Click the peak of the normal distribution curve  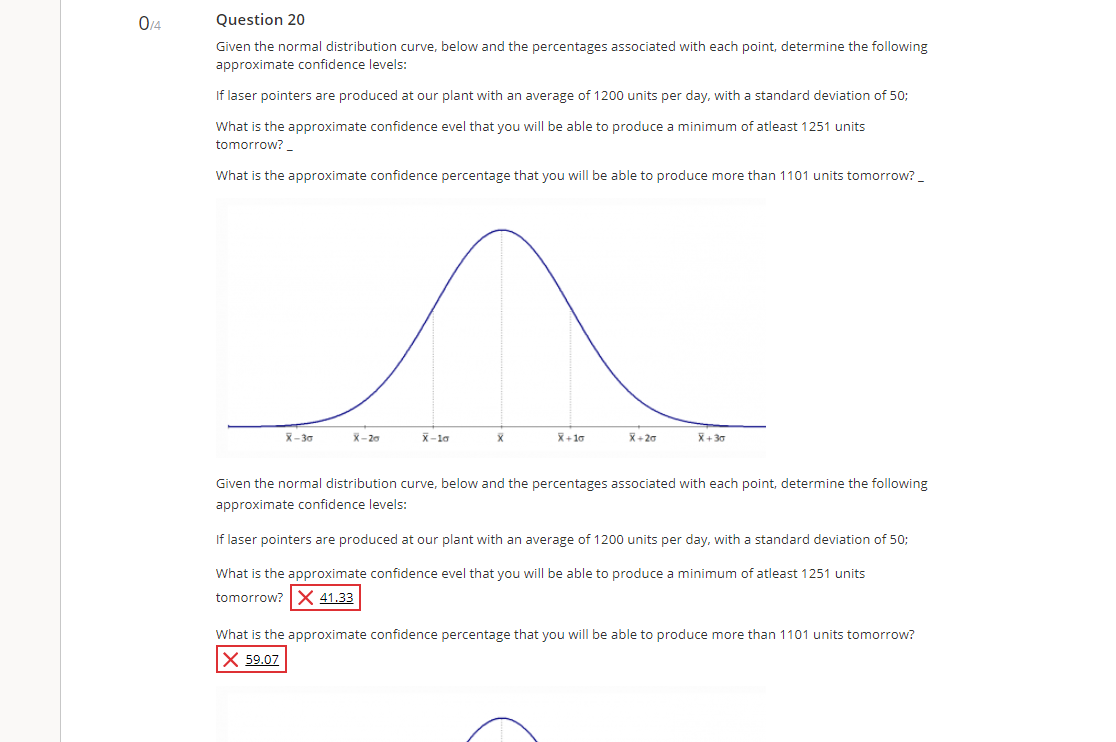[500, 231]
